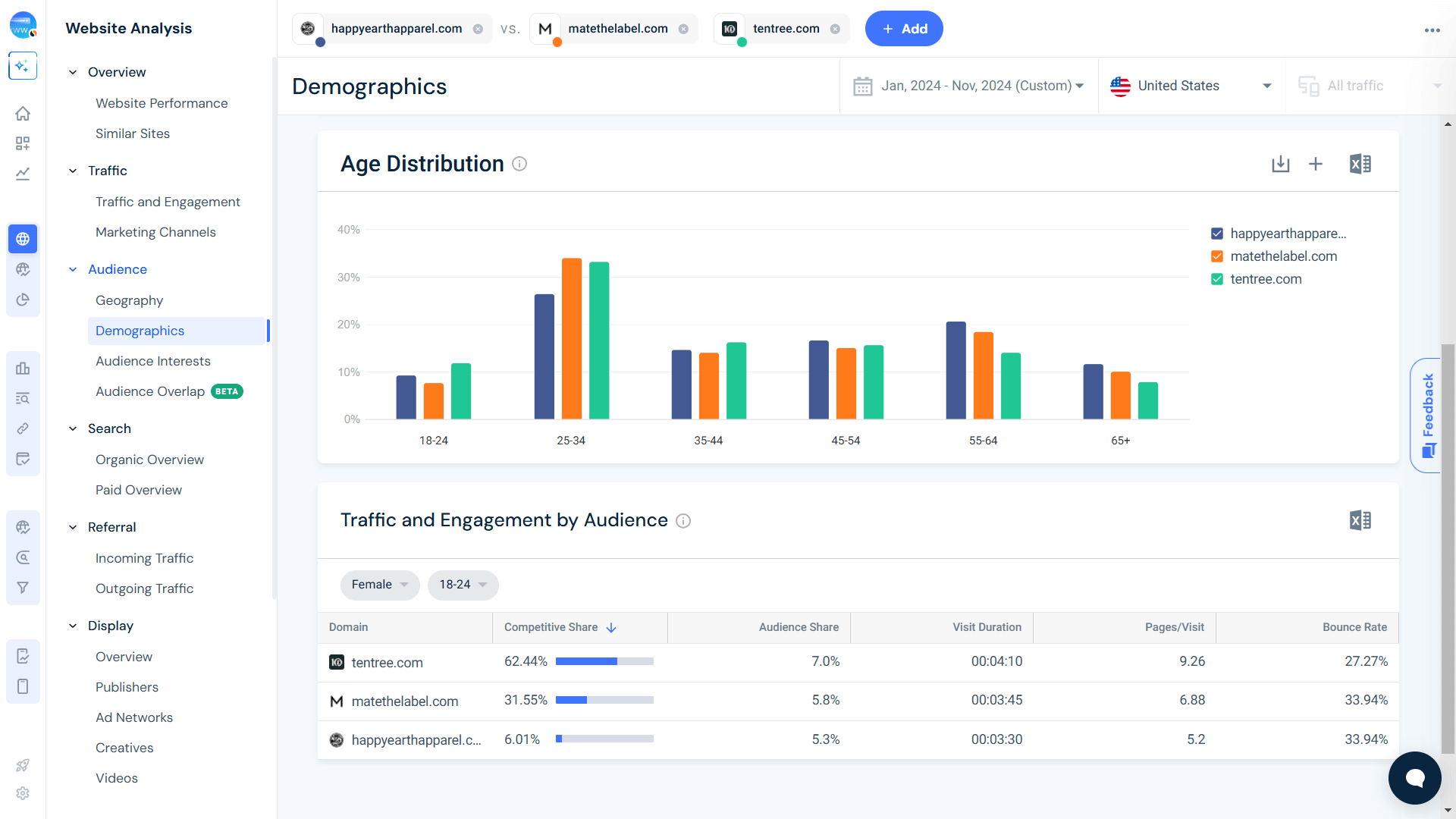This screenshot has height=819, width=1456.
Task: Click the orange 25-34 bar in chart
Action: [572, 338]
